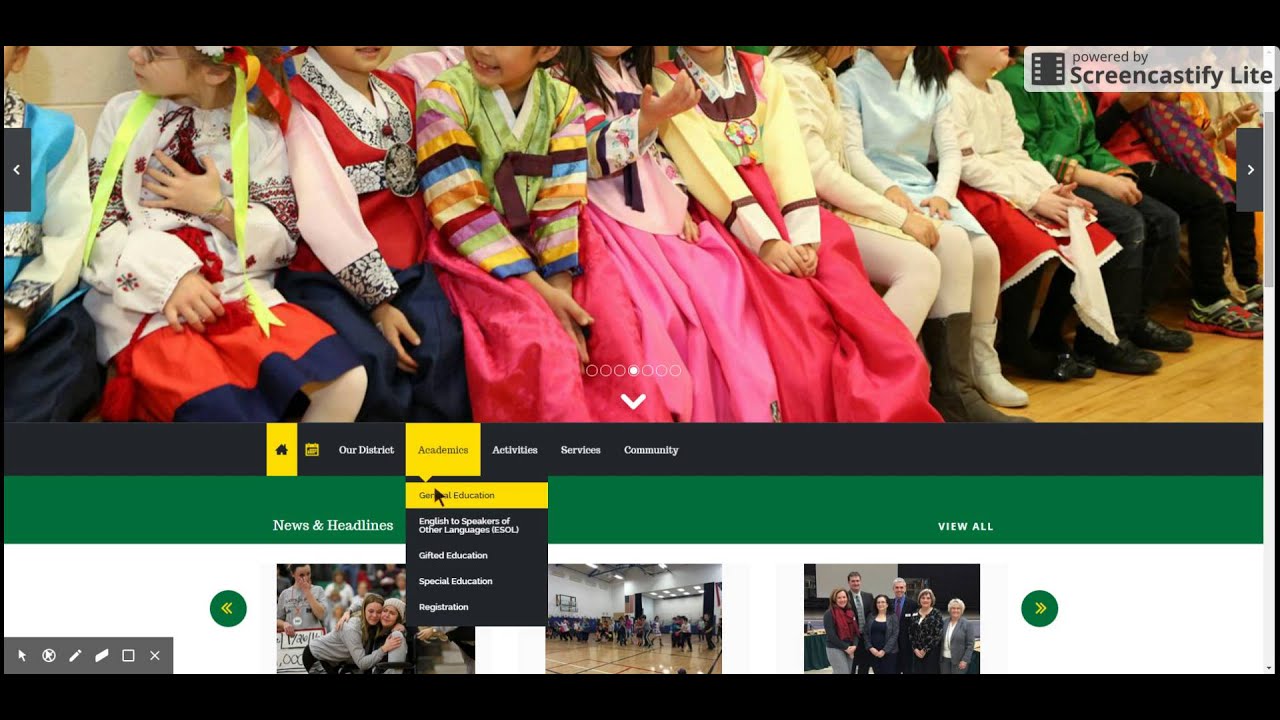Toggle the Screencastify focus mouse tool

point(48,656)
